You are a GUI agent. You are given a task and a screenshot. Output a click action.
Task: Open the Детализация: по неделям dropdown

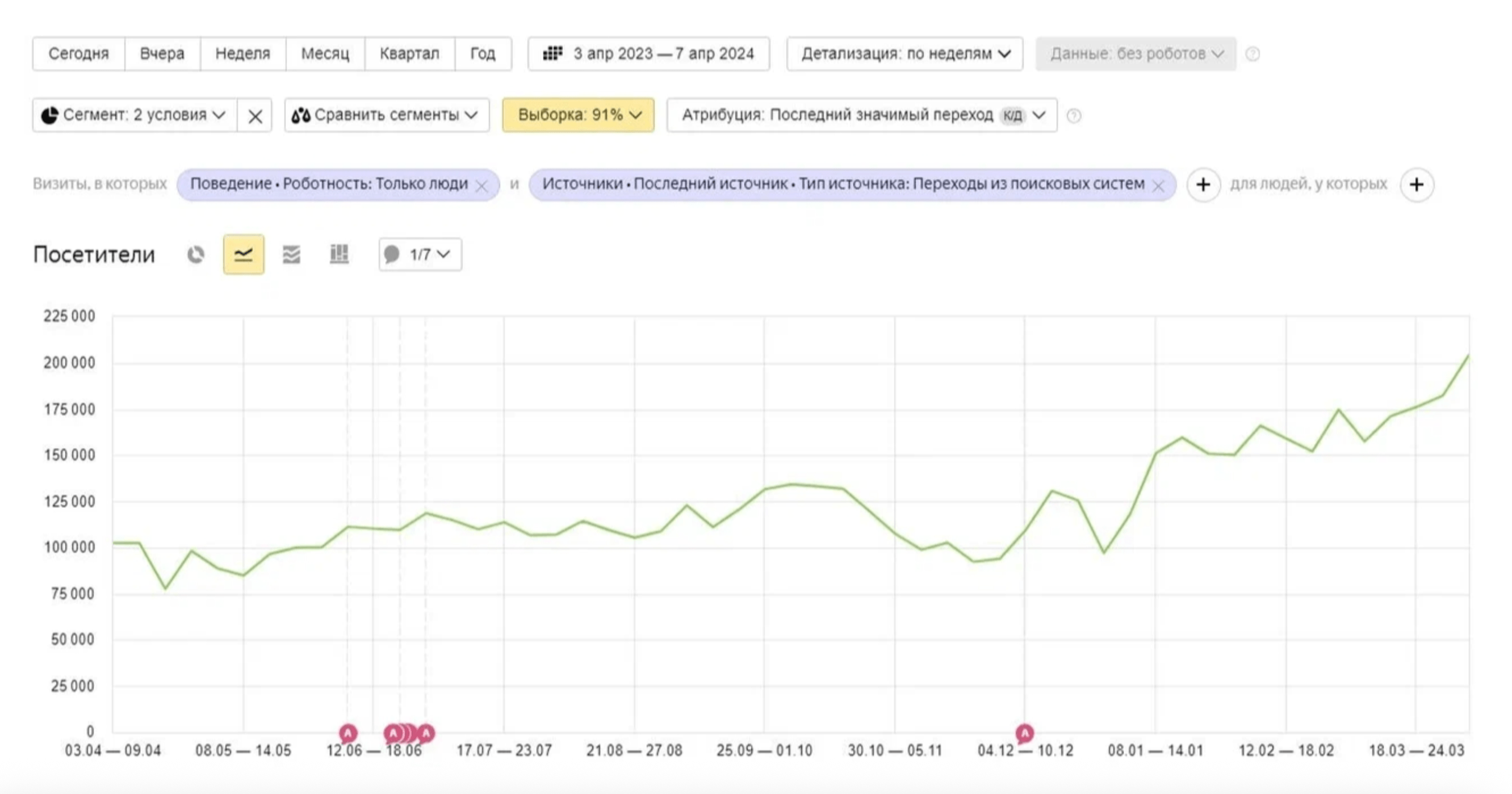[x=904, y=54]
